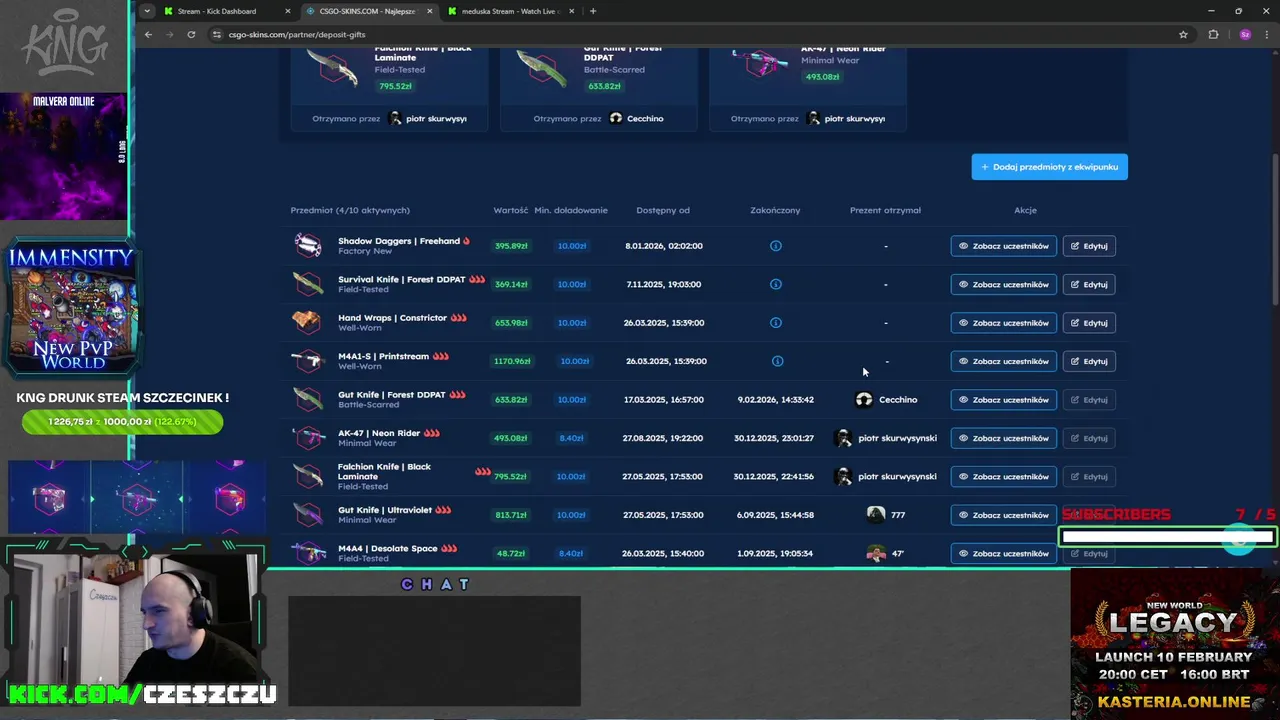The image size is (1280, 720).
Task: Click the 1170.96zł value badge
Action: (x=512, y=361)
